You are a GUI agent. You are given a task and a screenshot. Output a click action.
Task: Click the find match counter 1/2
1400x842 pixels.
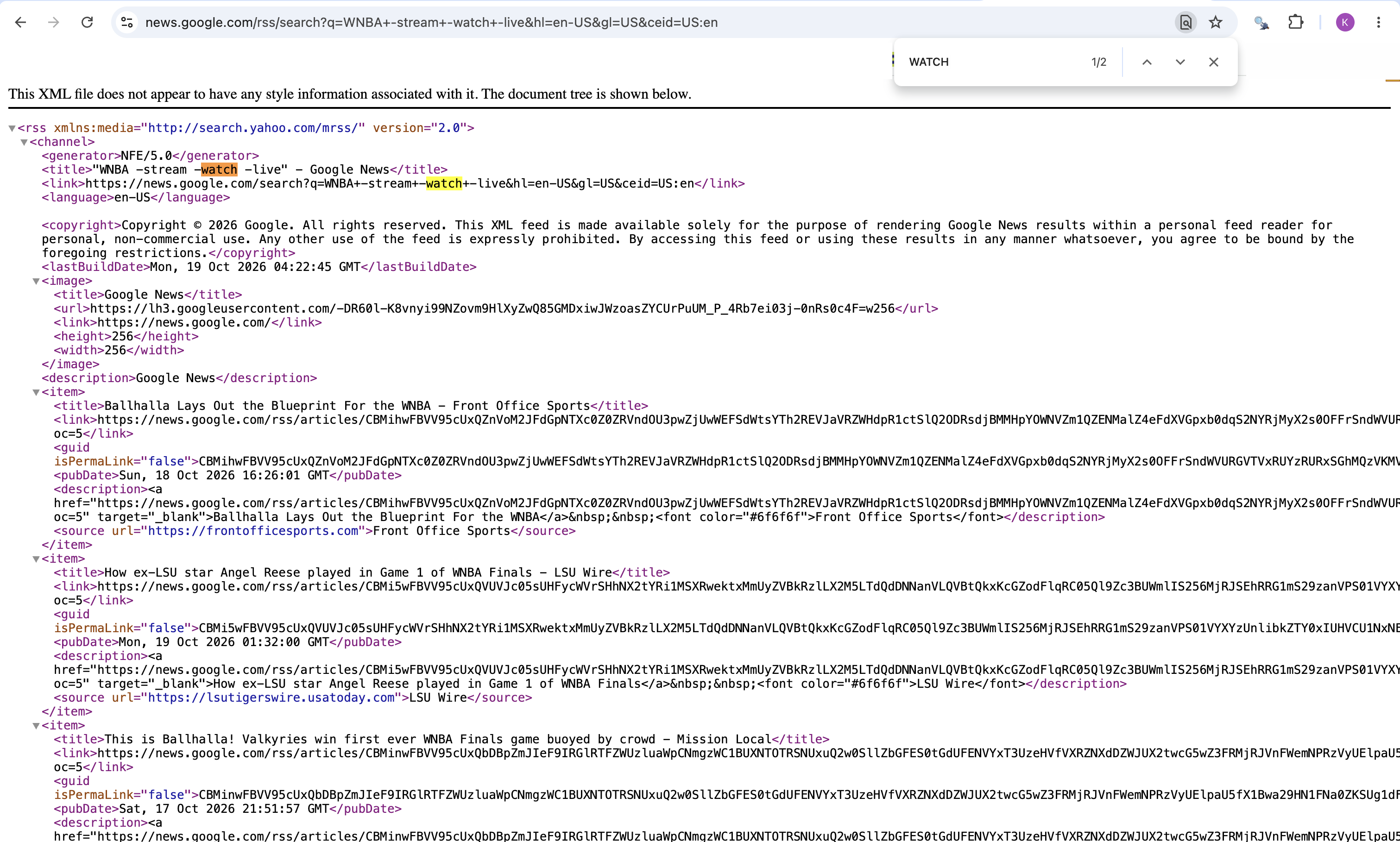click(1099, 62)
